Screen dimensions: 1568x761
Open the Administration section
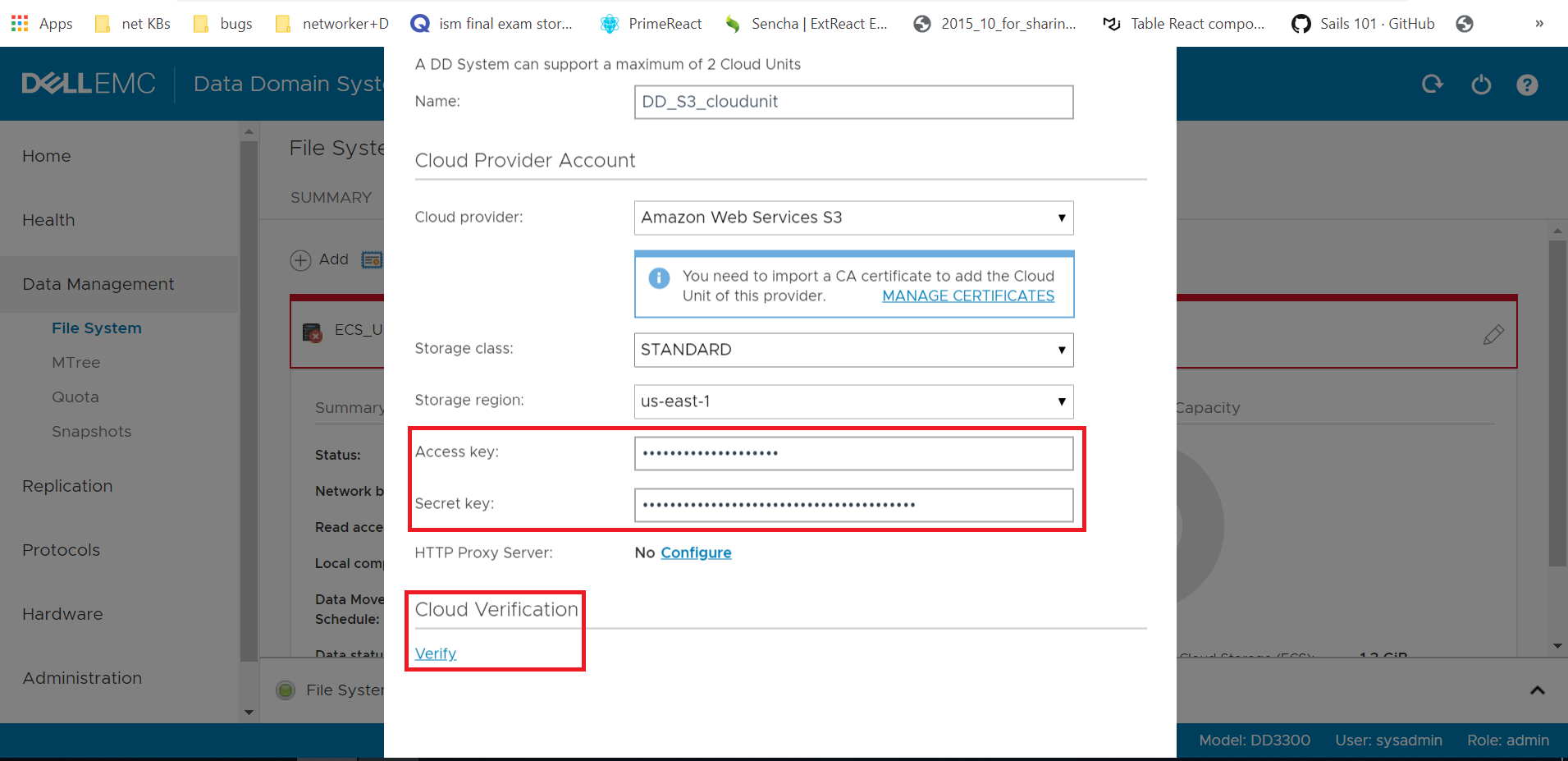click(82, 678)
